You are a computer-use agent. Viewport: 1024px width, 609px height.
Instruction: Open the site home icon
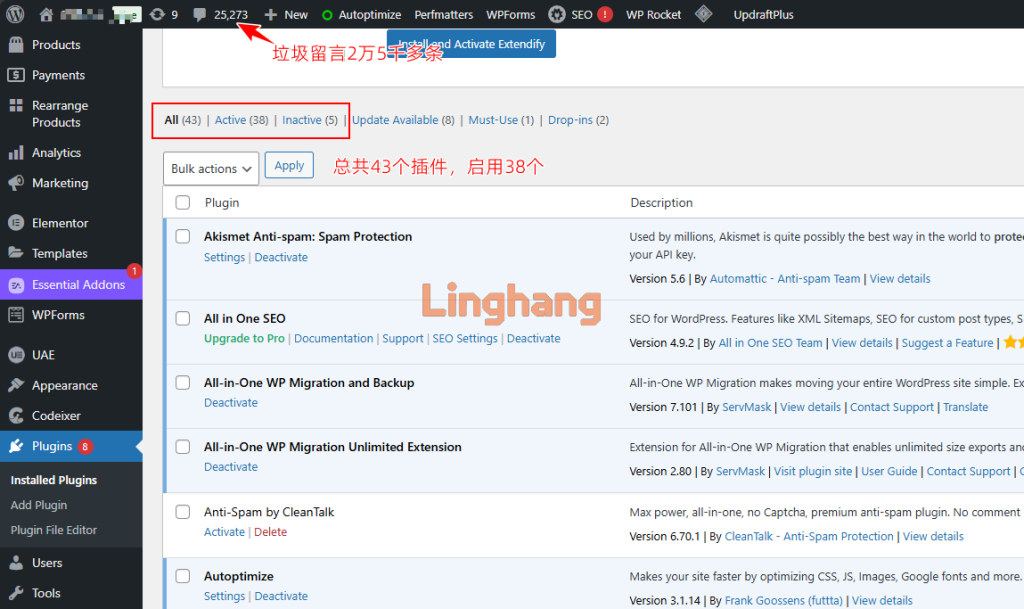point(46,15)
